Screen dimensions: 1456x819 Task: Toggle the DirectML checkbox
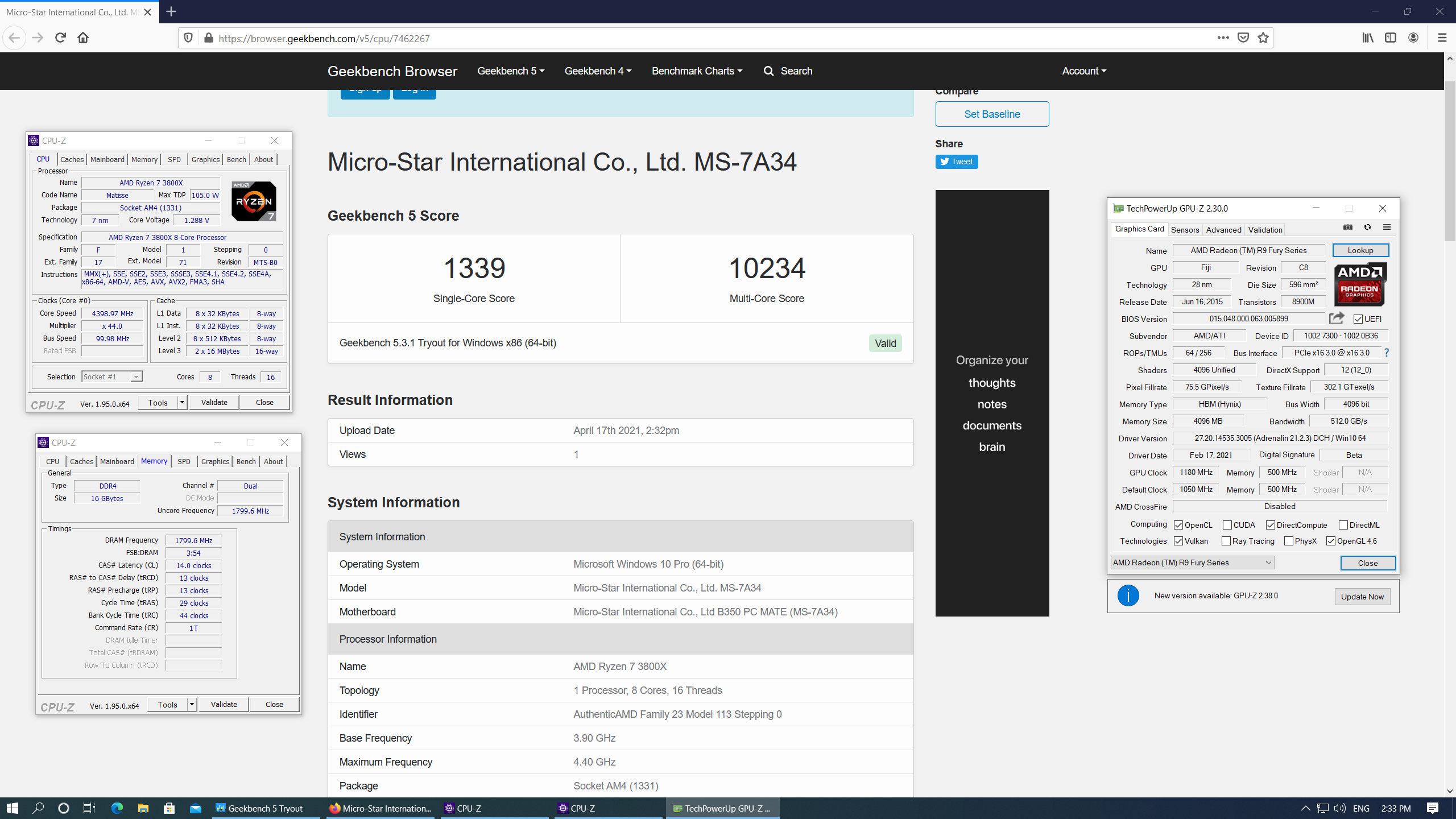(1343, 525)
